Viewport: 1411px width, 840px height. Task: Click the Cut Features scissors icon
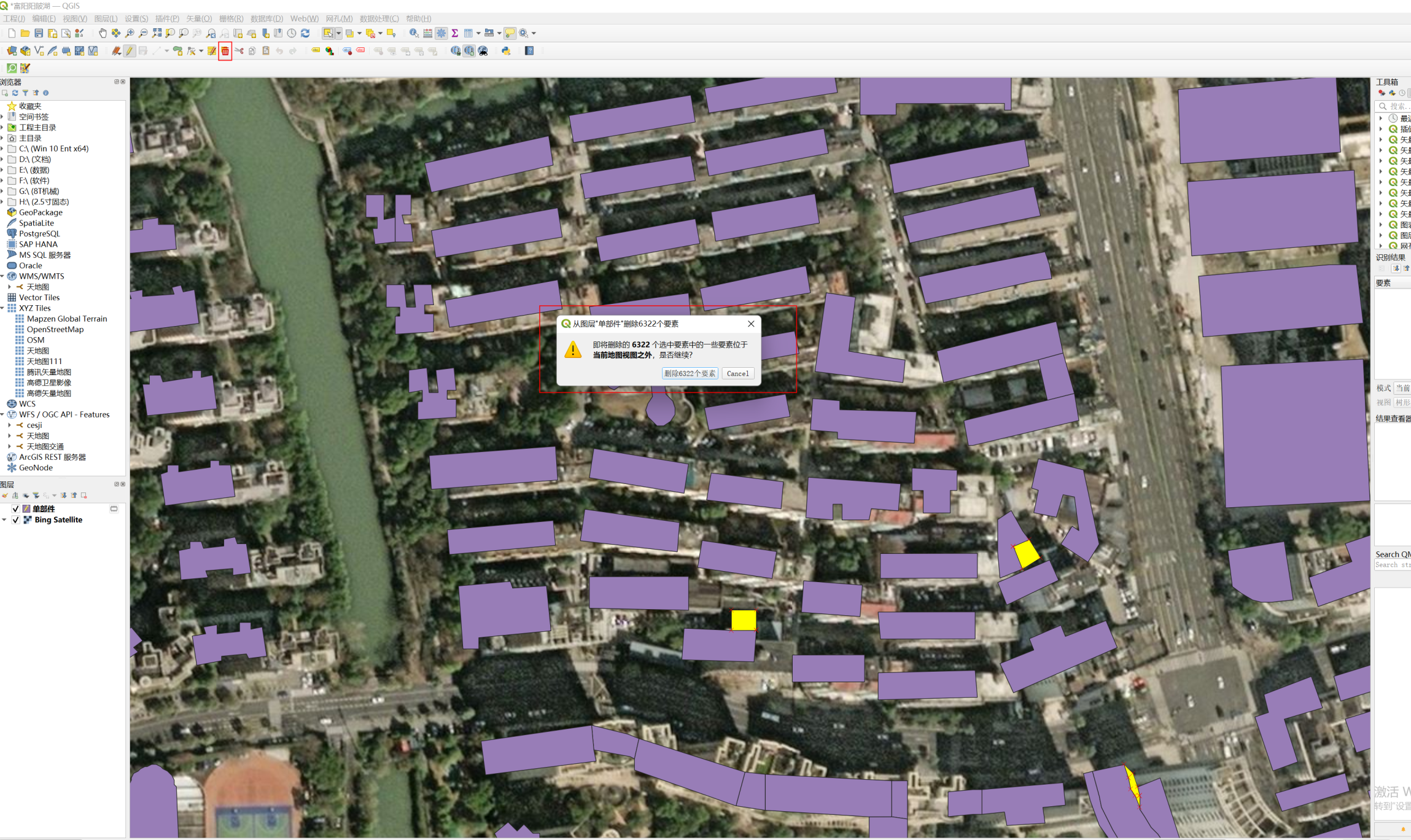click(239, 51)
